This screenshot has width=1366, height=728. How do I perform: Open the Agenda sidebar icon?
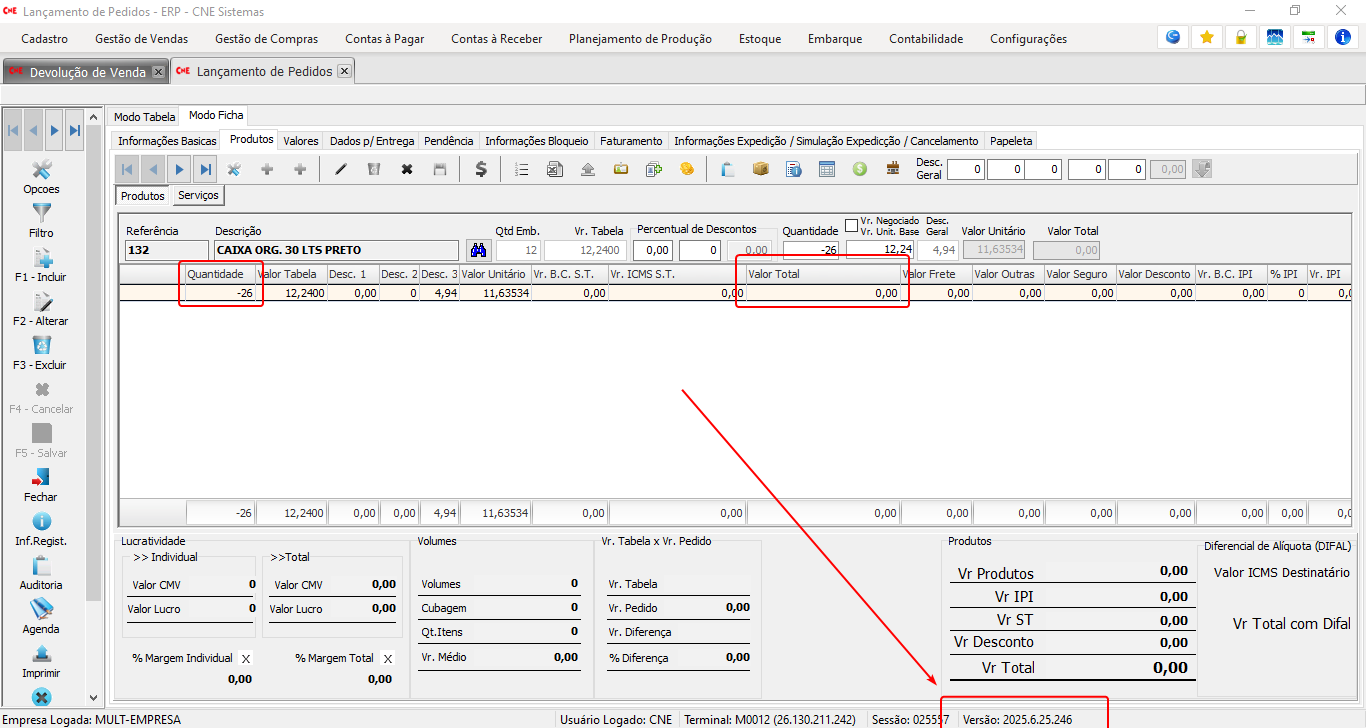click(42, 610)
